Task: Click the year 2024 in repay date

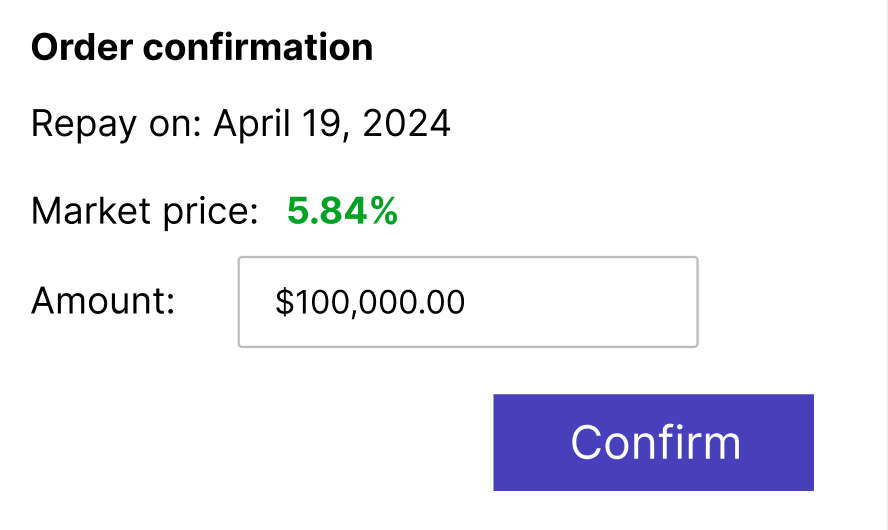Action: tap(406, 125)
